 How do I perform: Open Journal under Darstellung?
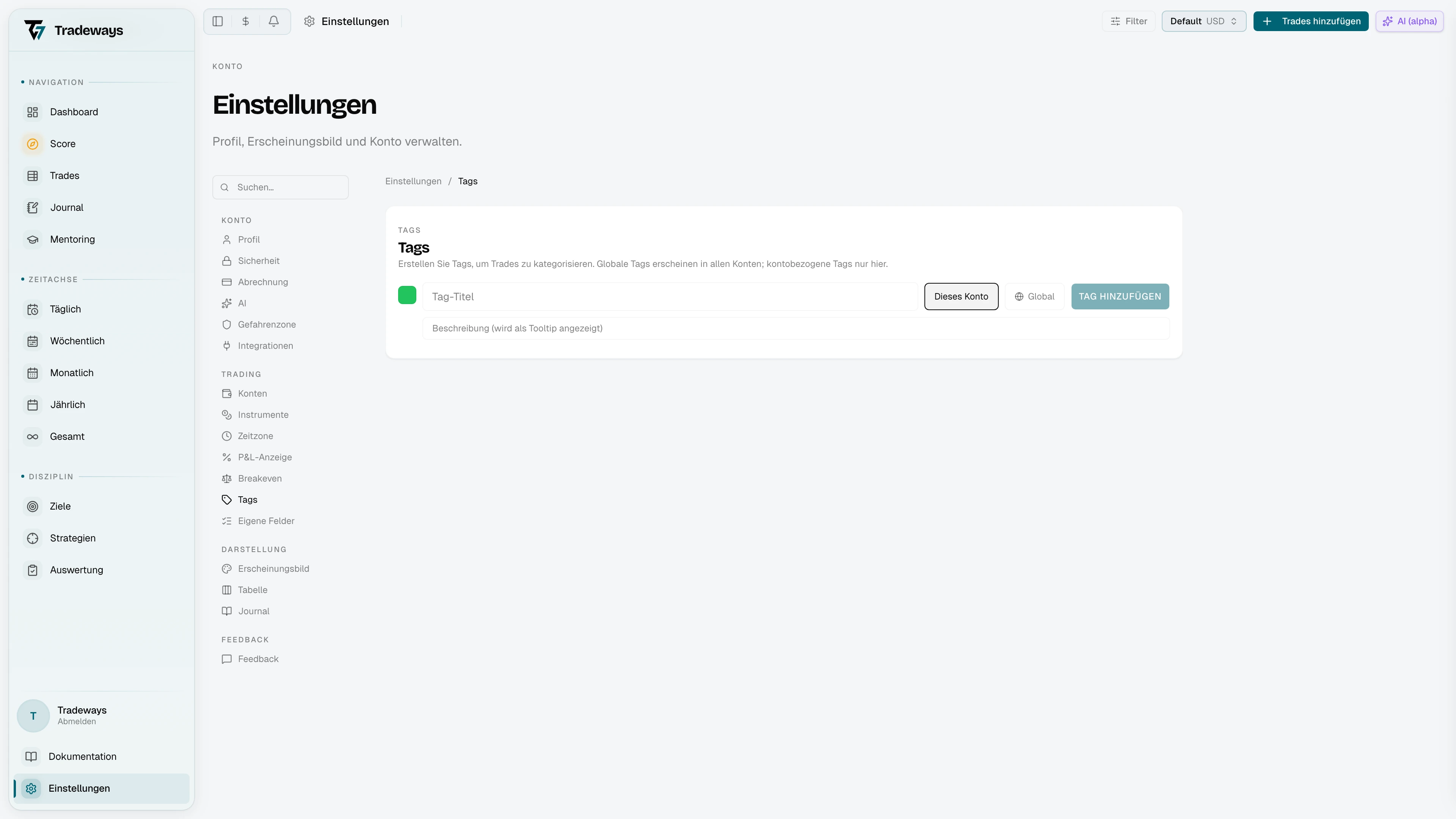click(280, 612)
